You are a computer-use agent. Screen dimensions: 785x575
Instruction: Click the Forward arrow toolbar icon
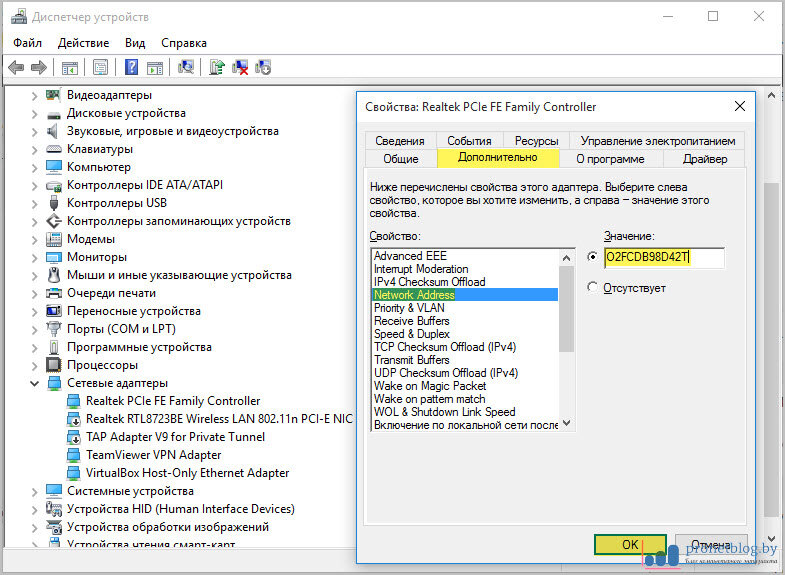(x=39, y=67)
